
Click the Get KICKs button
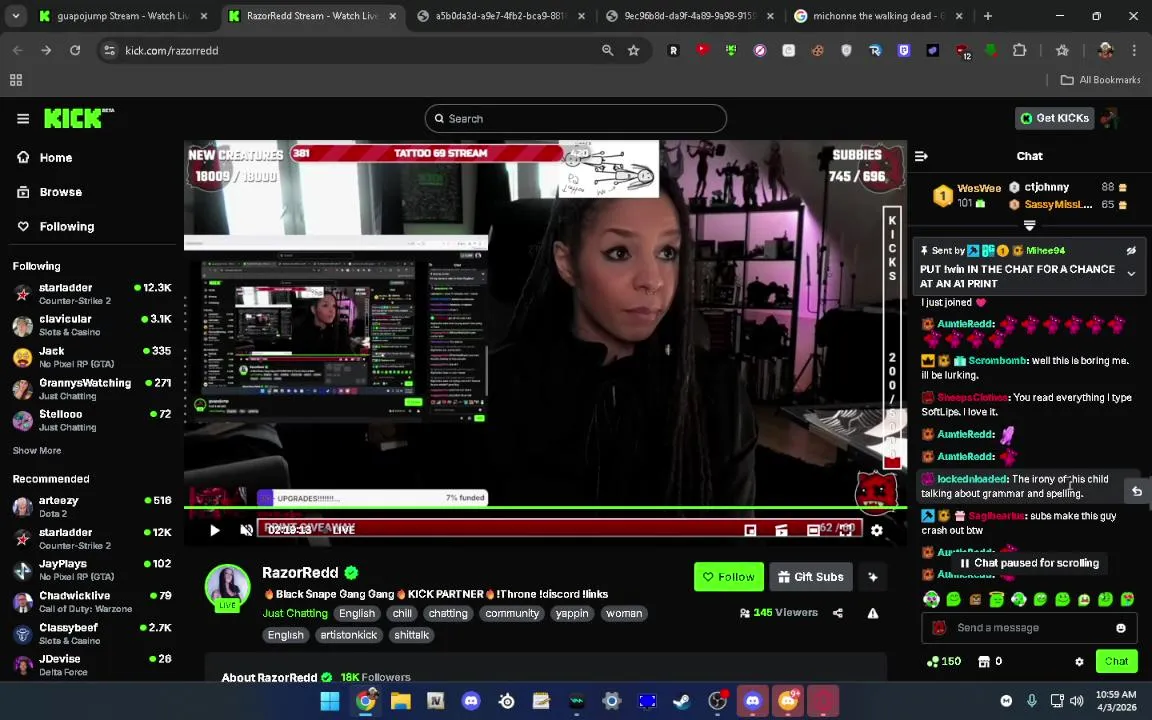1054,118
